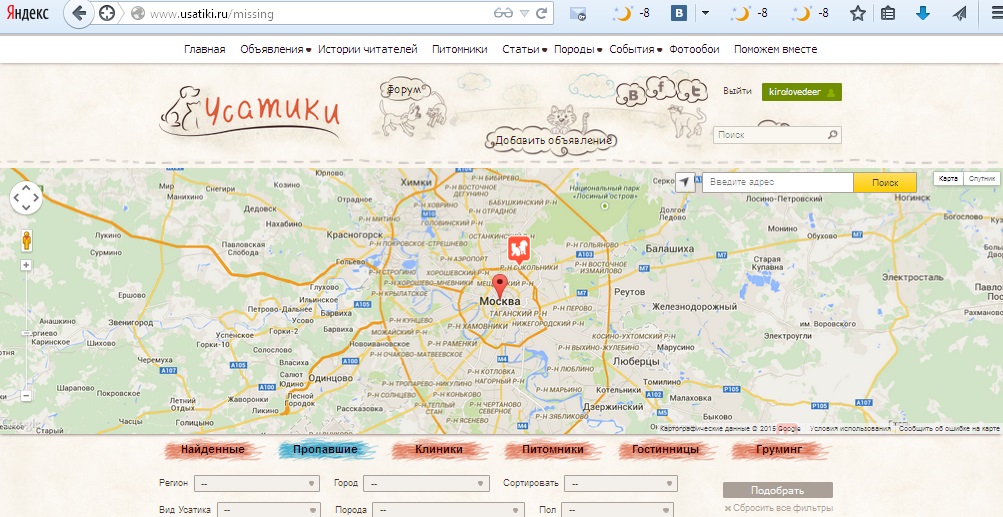Open the Объявления menu
This screenshot has width=1003, height=517.
[x=275, y=49]
